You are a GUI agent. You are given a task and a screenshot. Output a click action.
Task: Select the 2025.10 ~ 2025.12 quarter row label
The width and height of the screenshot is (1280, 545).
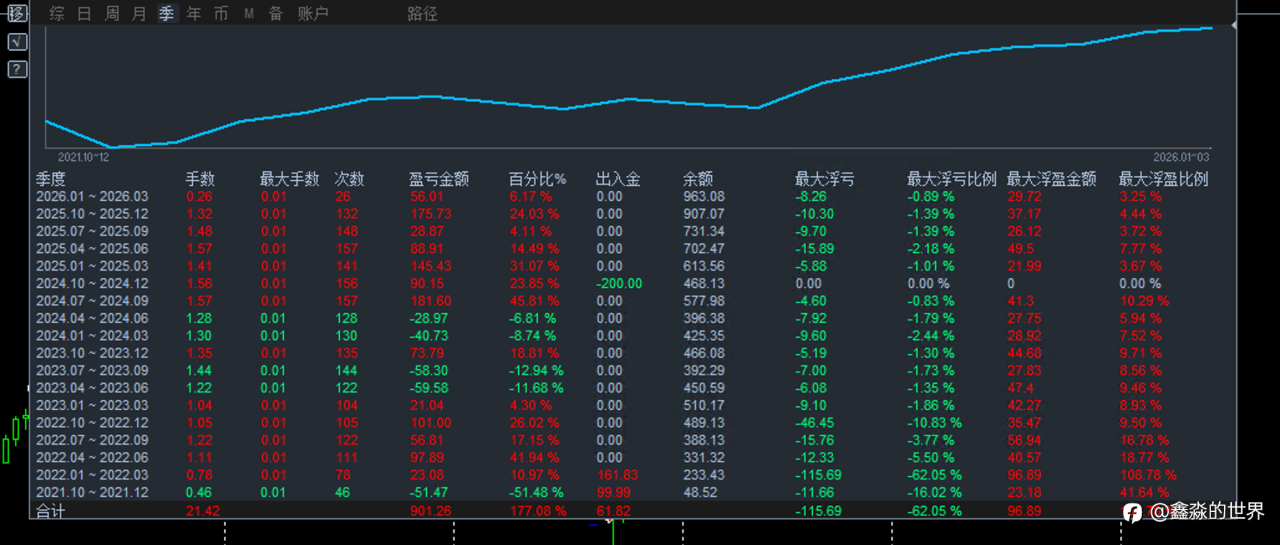pos(92,214)
